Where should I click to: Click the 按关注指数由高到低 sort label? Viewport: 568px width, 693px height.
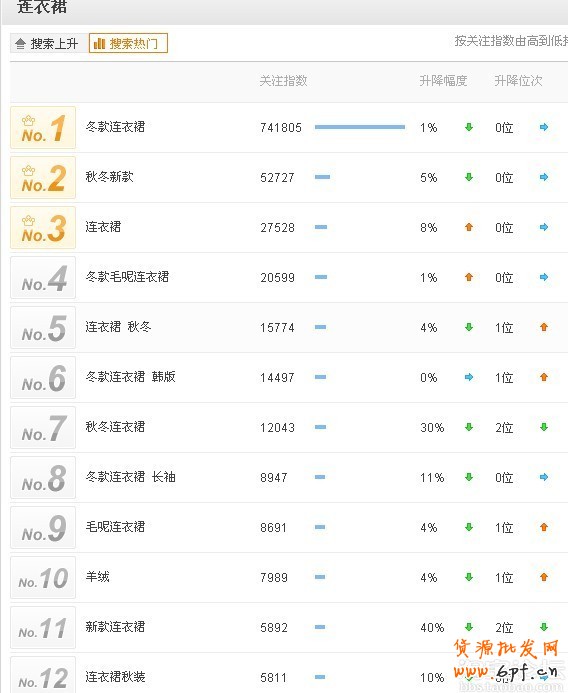[x=511, y=41]
